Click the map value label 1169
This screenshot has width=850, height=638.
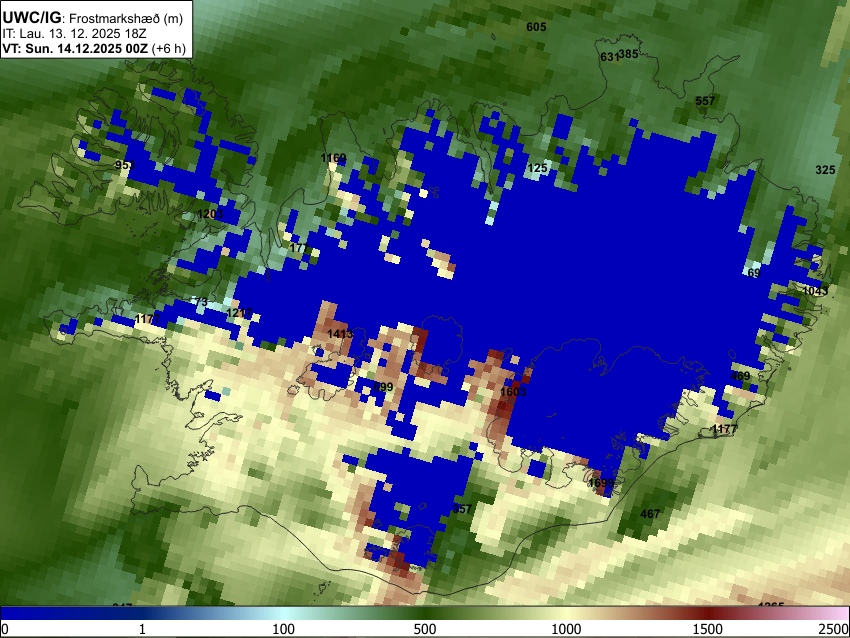(x=333, y=158)
